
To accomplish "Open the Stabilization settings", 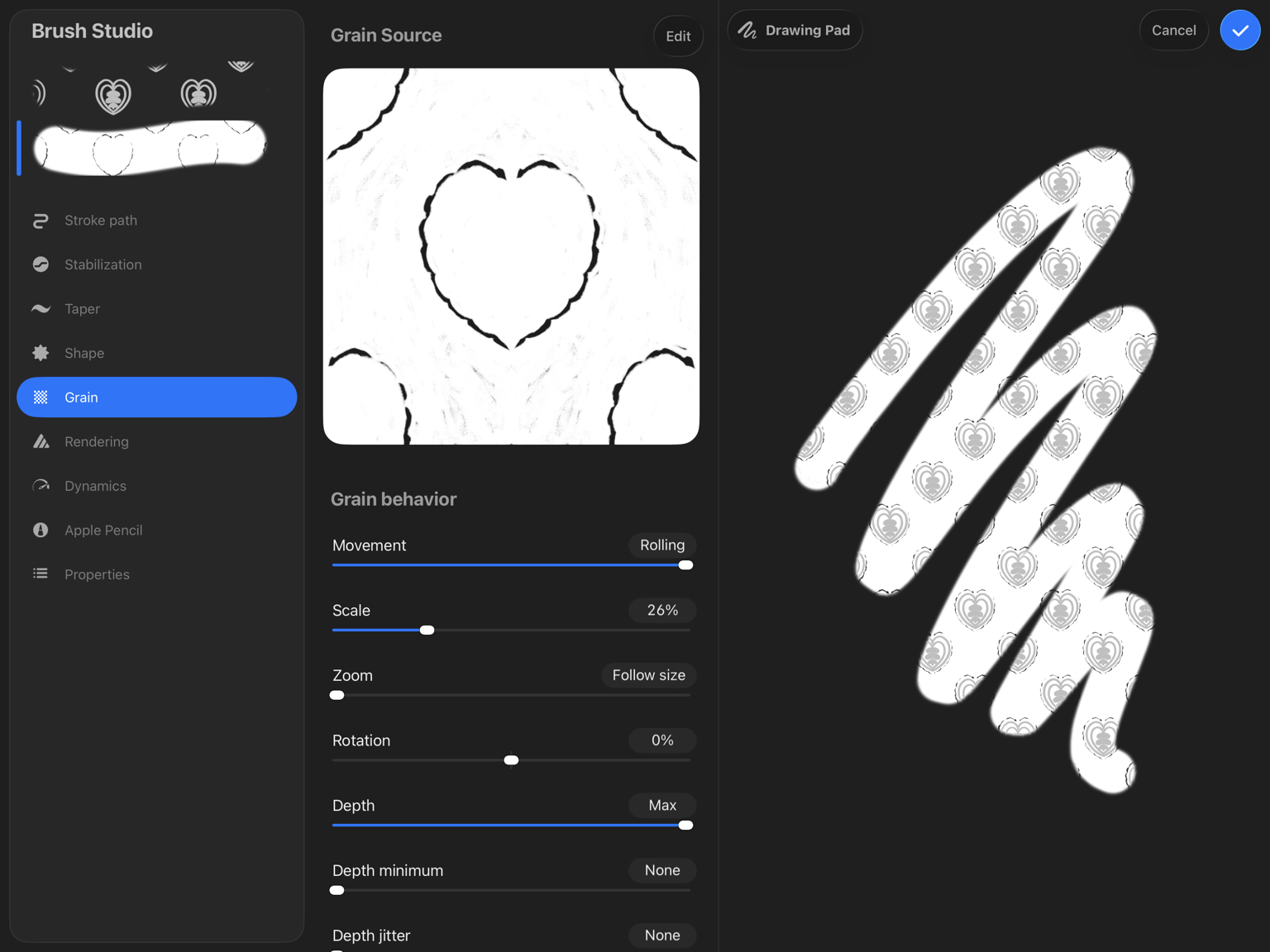I will click(x=156, y=264).
